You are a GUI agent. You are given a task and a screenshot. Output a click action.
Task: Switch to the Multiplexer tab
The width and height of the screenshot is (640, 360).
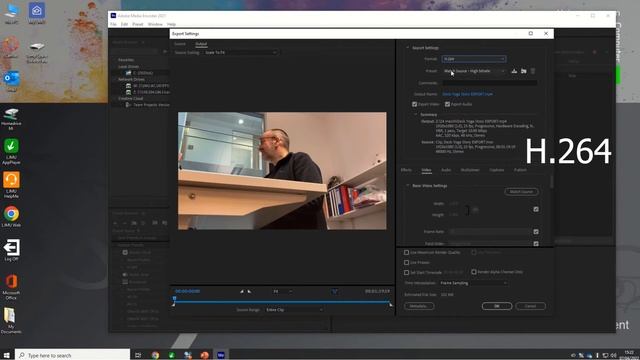pyautogui.click(x=470, y=170)
